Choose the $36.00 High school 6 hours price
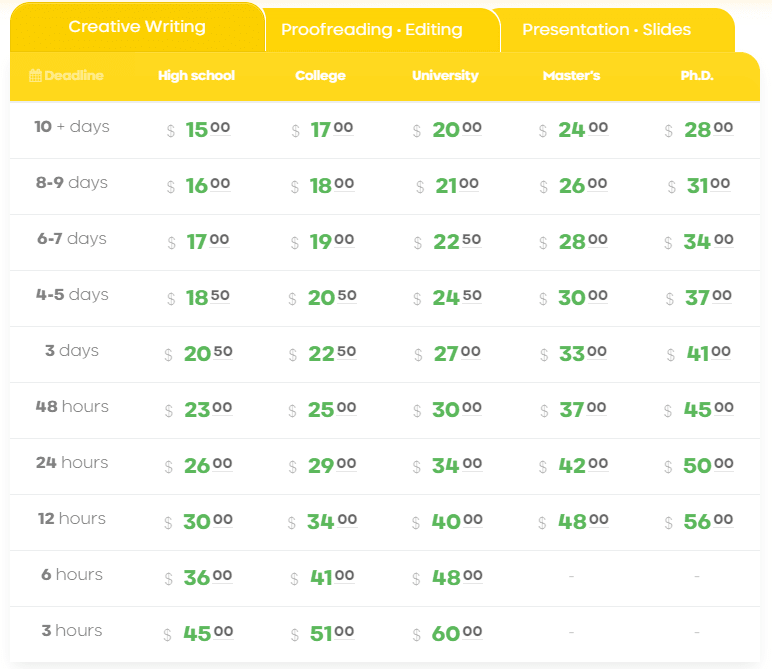This screenshot has height=669, width=772. tap(198, 578)
